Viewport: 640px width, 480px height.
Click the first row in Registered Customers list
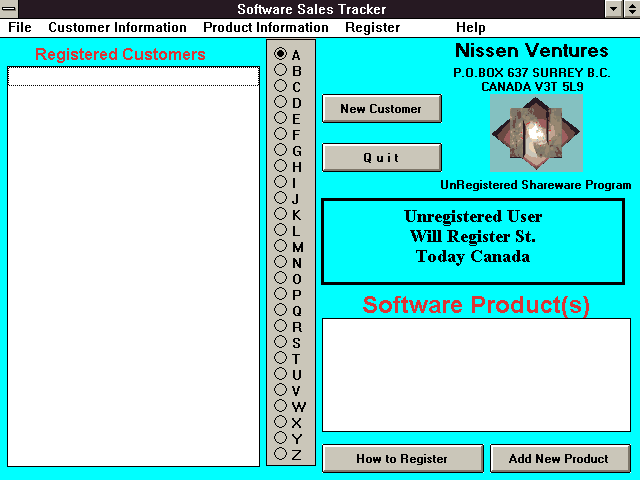point(133,77)
